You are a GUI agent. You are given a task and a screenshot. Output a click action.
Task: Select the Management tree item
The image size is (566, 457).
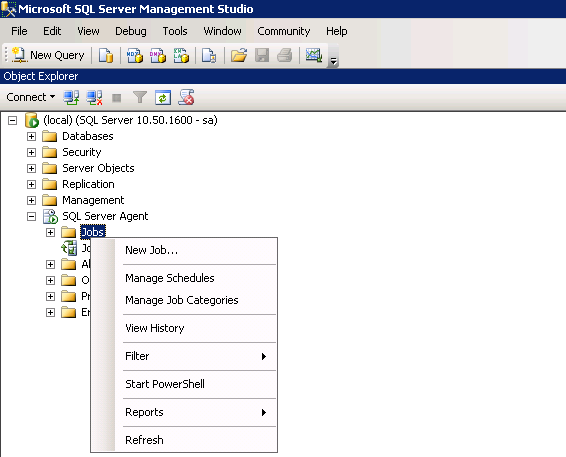(x=93, y=200)
